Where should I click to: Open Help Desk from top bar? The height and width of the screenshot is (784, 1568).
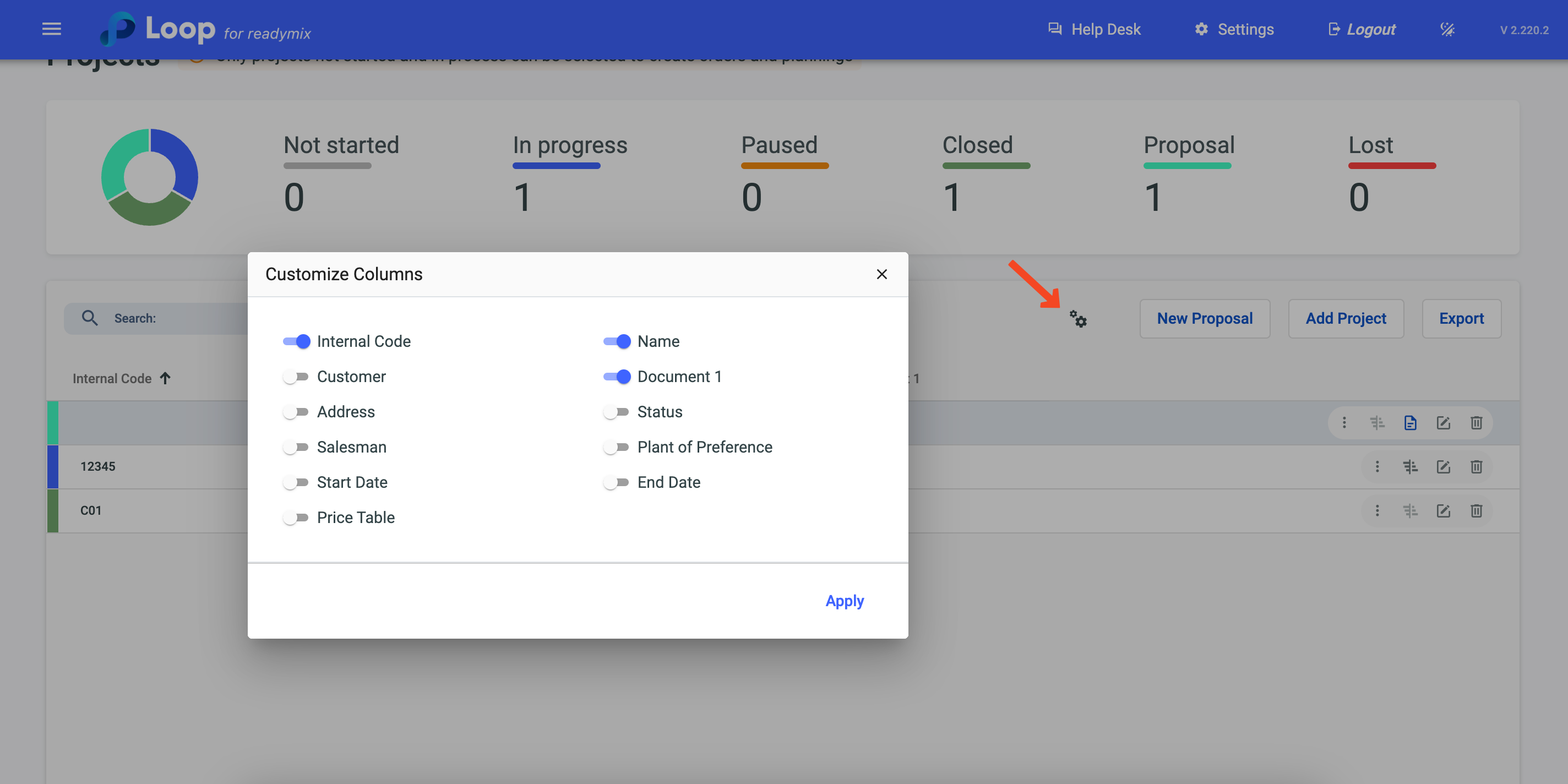pyautogui.click(x=1094, y=29)
